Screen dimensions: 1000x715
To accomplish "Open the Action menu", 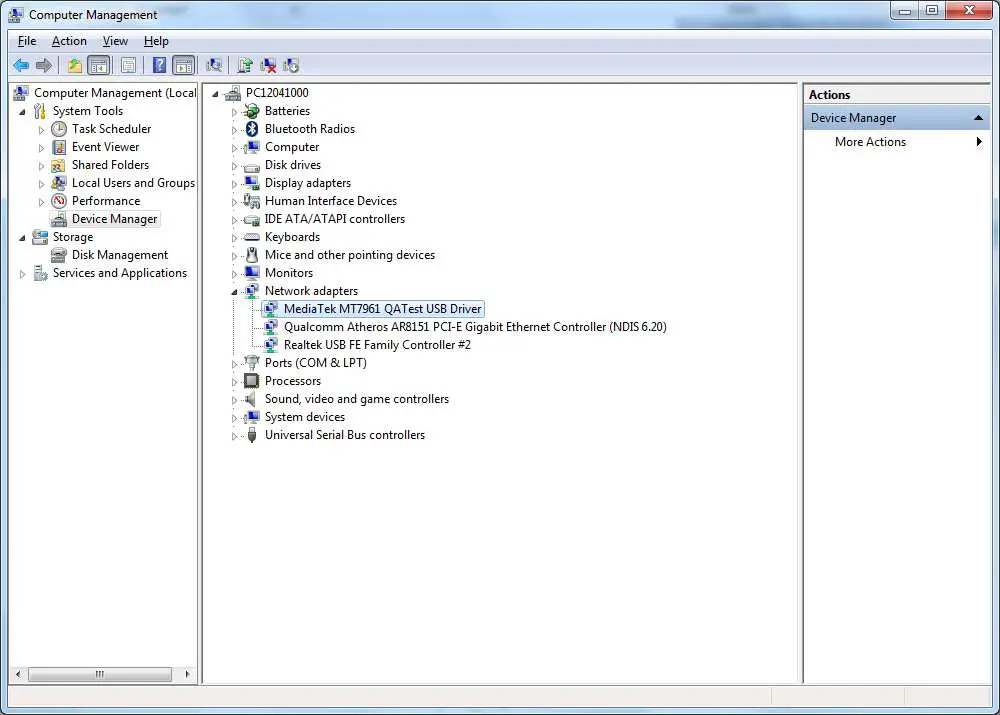I will click(69, 41).
